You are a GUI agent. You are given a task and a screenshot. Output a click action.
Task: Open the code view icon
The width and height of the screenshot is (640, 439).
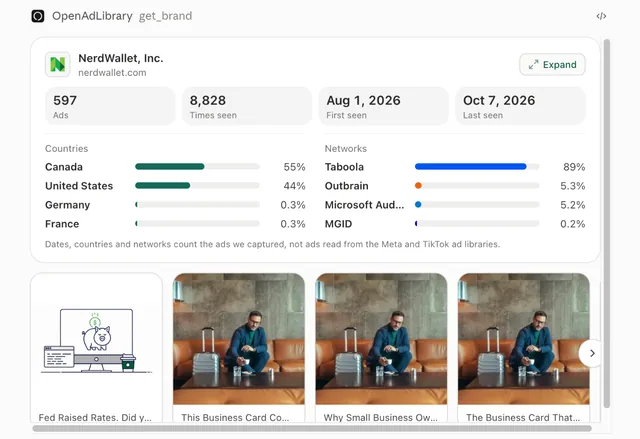coord(601,16)
